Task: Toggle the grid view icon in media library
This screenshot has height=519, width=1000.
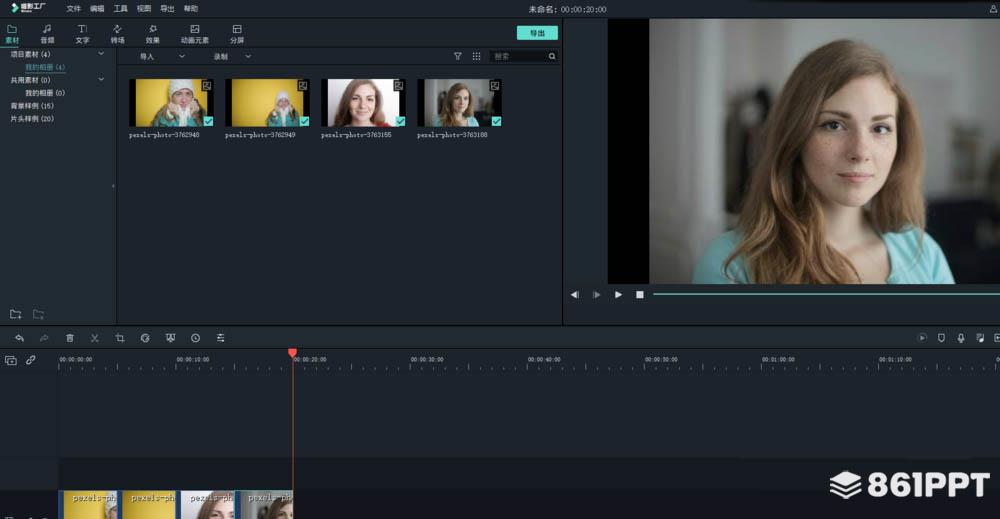Action: (476, 57)
